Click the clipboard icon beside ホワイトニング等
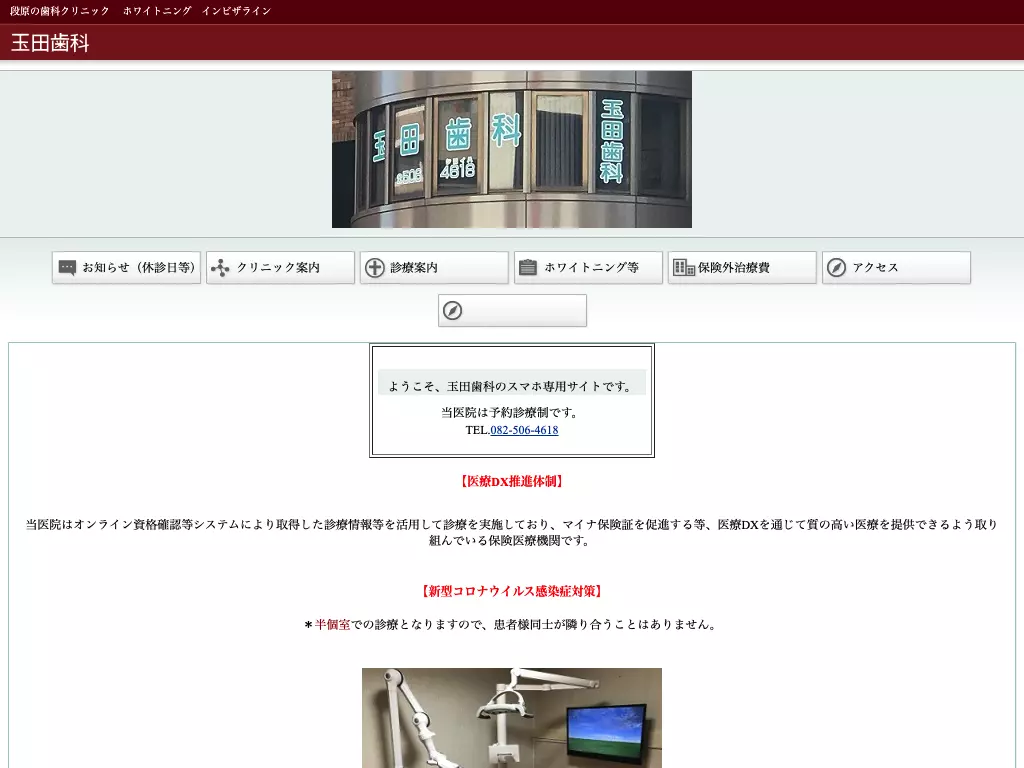 pyautogui.click(x=528, y=268)
